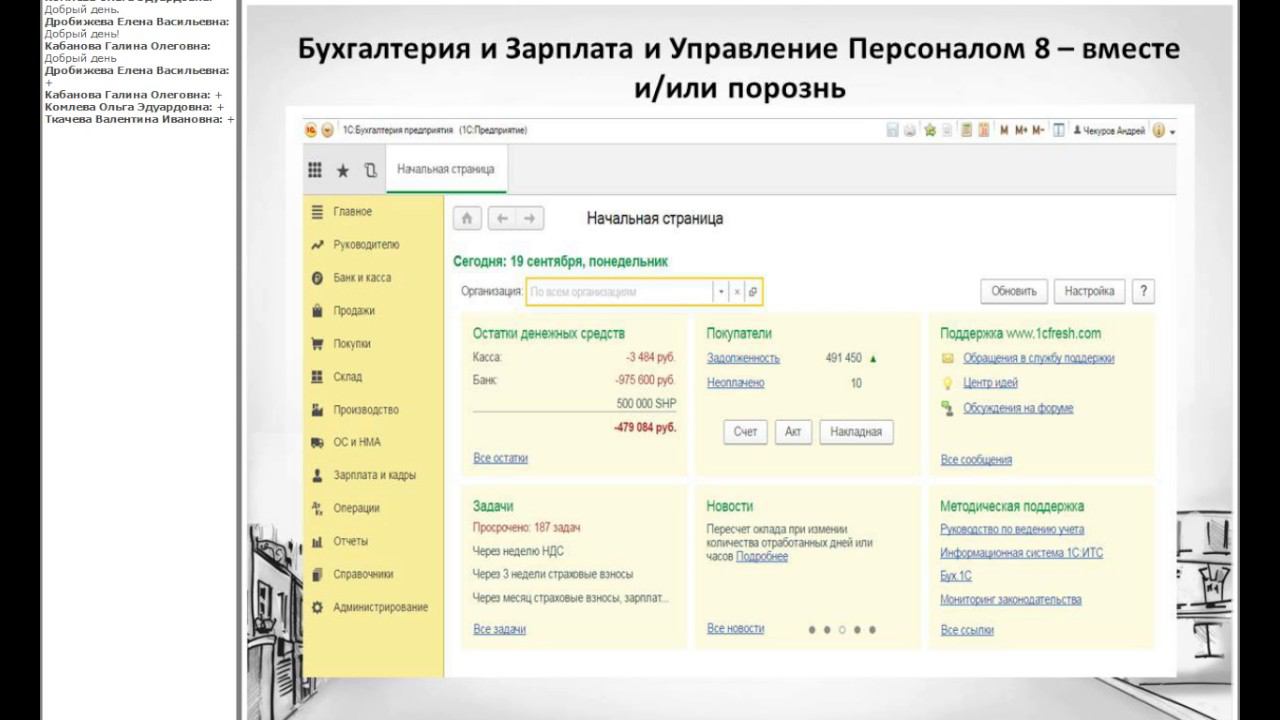Click the Save diskette icon in top toolbar

[x=892, y=130]
